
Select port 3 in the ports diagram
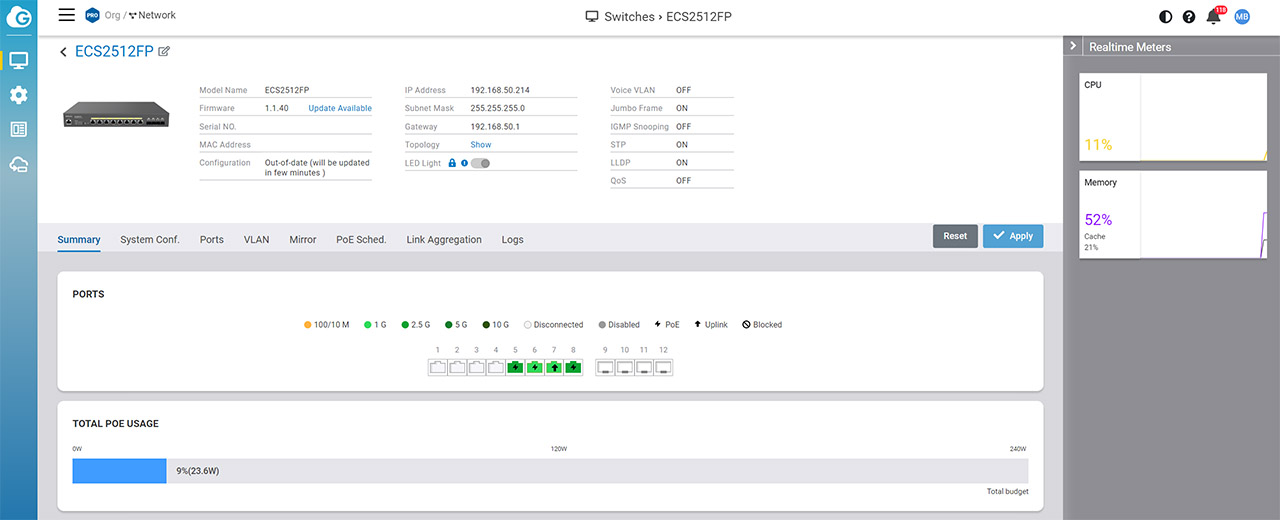click(x=476, y=367)
